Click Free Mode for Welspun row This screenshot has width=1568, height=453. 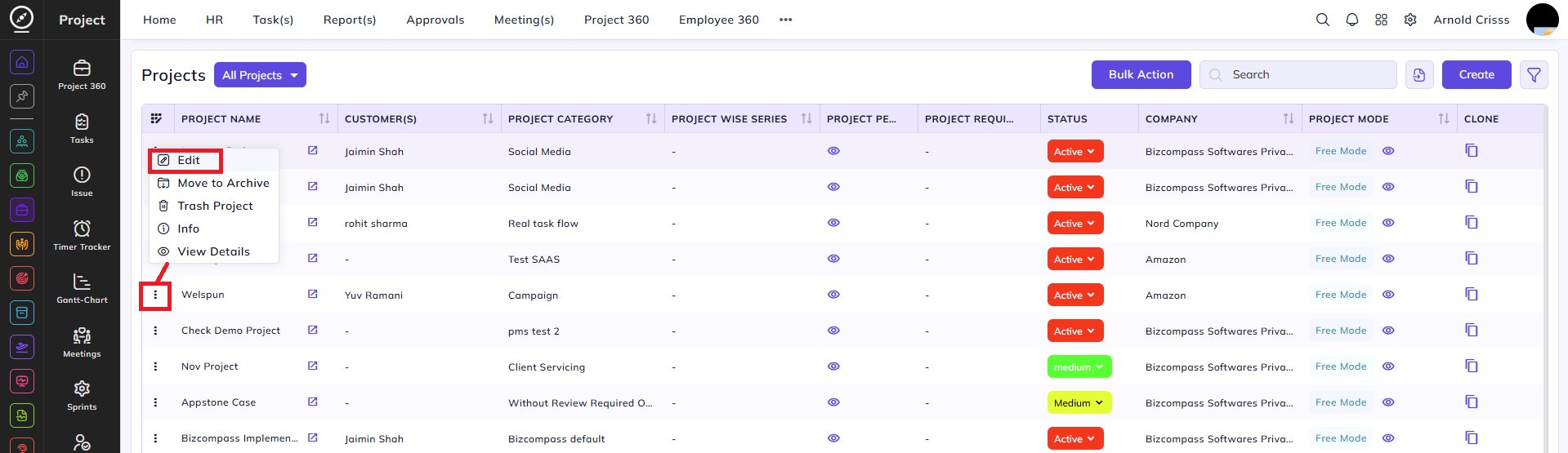point(1341,295)
